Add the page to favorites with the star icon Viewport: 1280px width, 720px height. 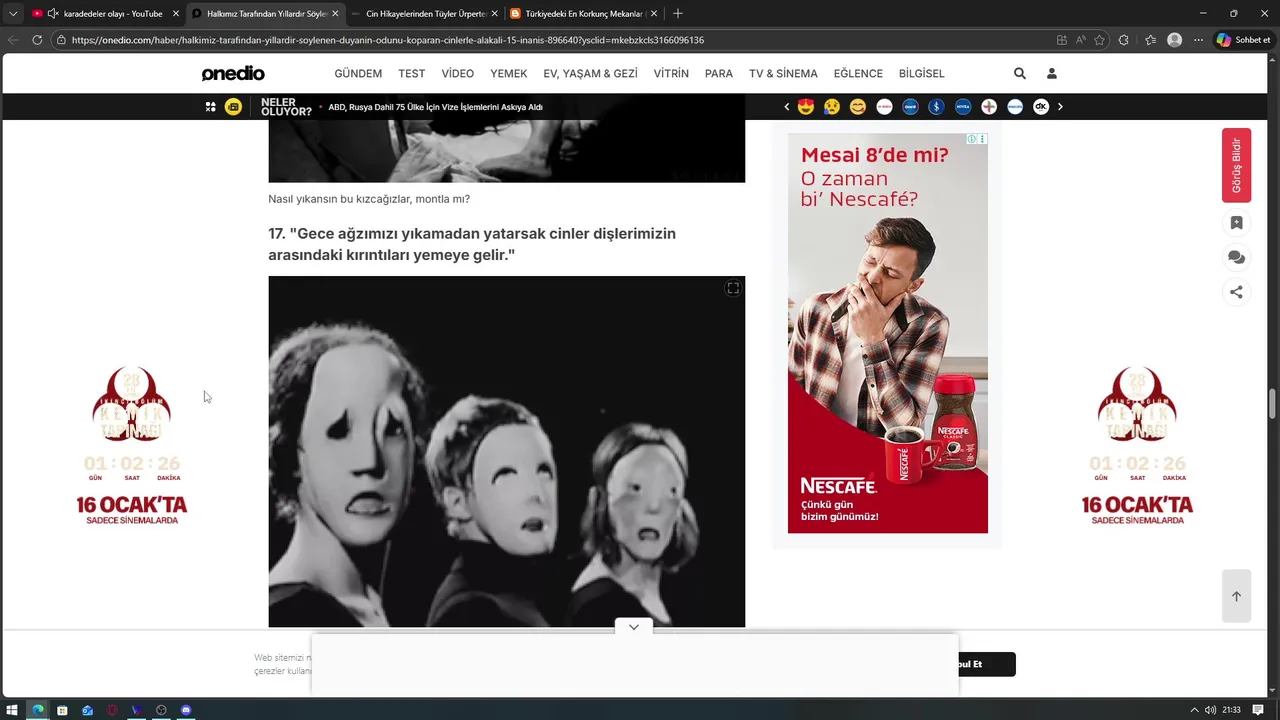click(x=1100, y=40)
